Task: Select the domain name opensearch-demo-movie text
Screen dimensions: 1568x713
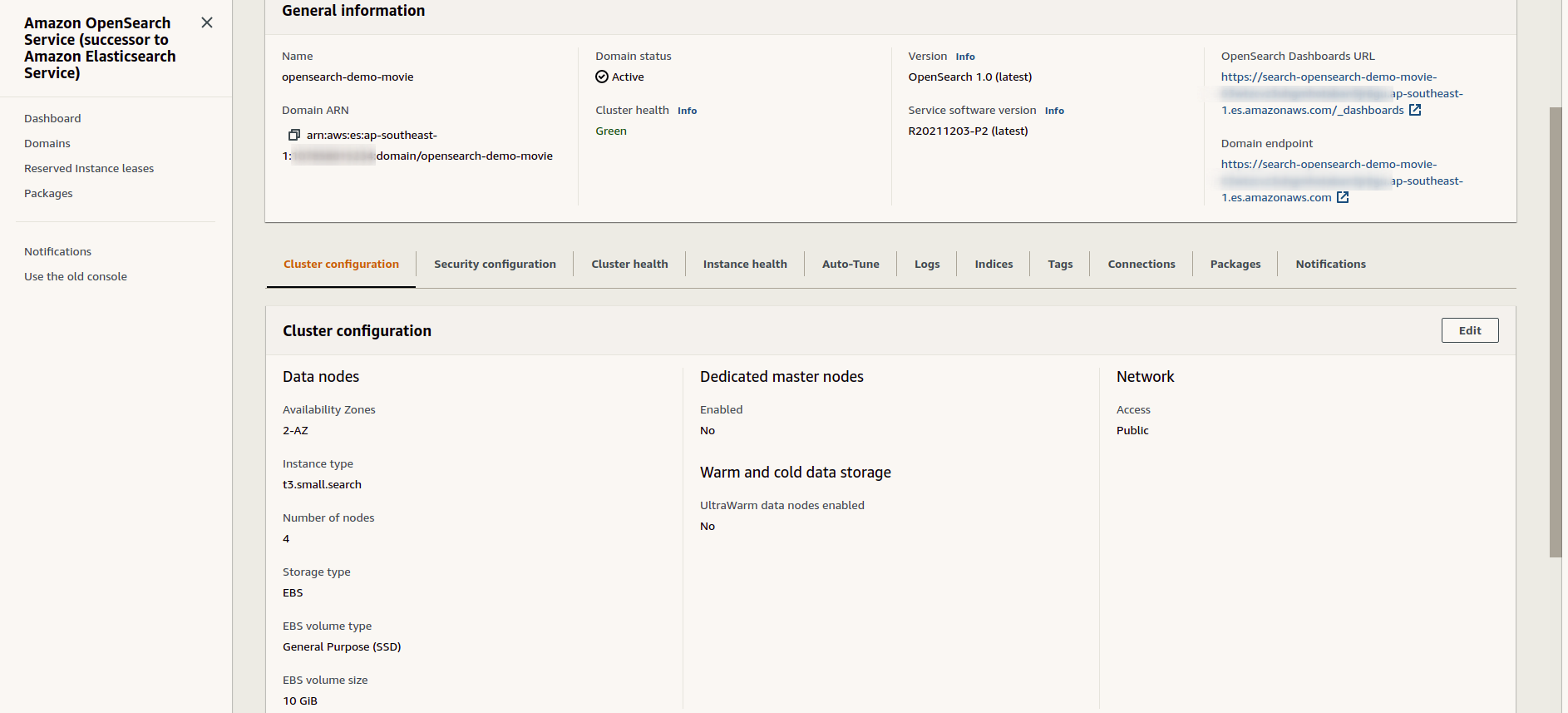Action: pyautogui.click(x=348, y=77)
